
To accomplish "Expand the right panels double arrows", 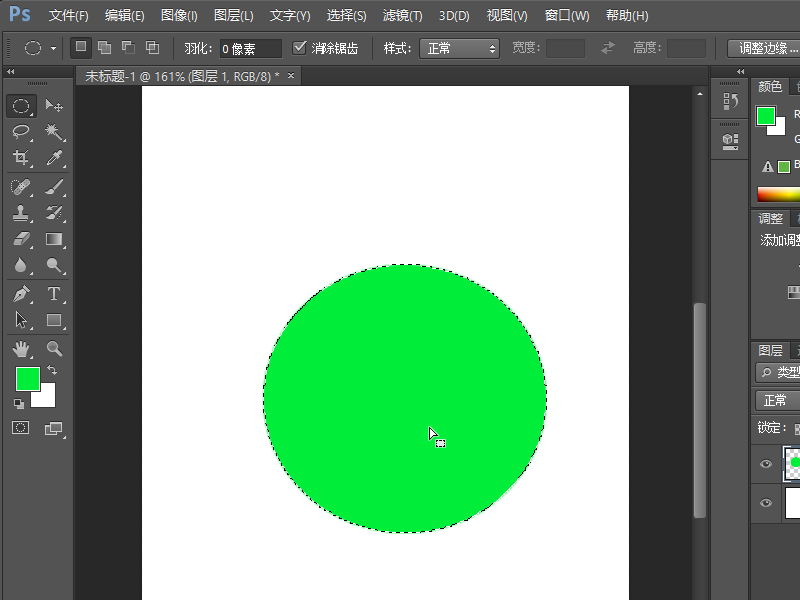I will pyautogui.click(x=741, y=71).
